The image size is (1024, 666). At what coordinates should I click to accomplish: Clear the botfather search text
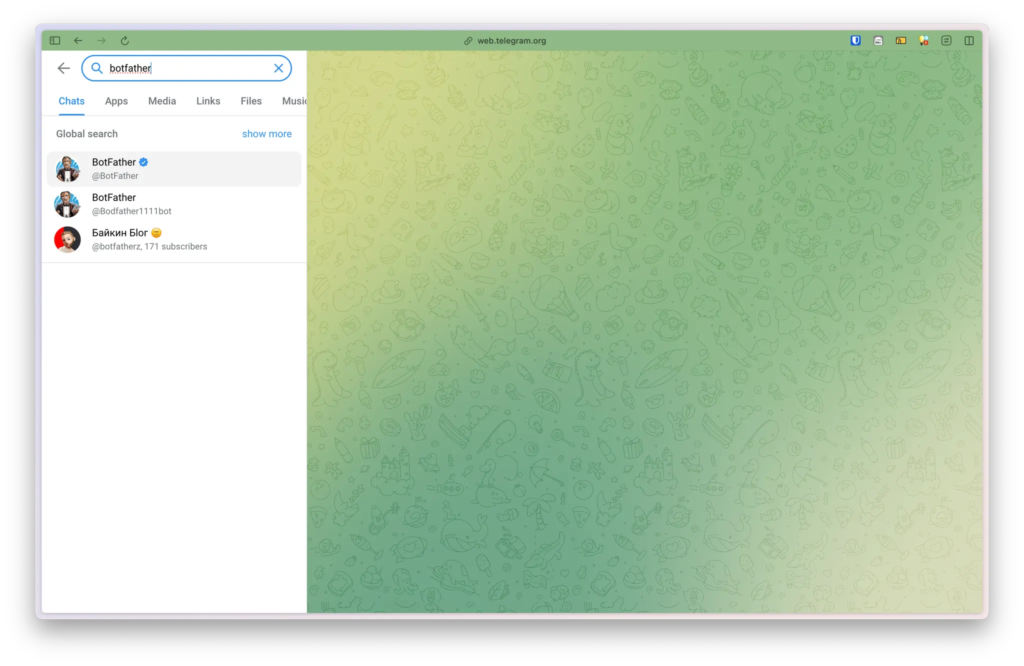click(278, 68)
